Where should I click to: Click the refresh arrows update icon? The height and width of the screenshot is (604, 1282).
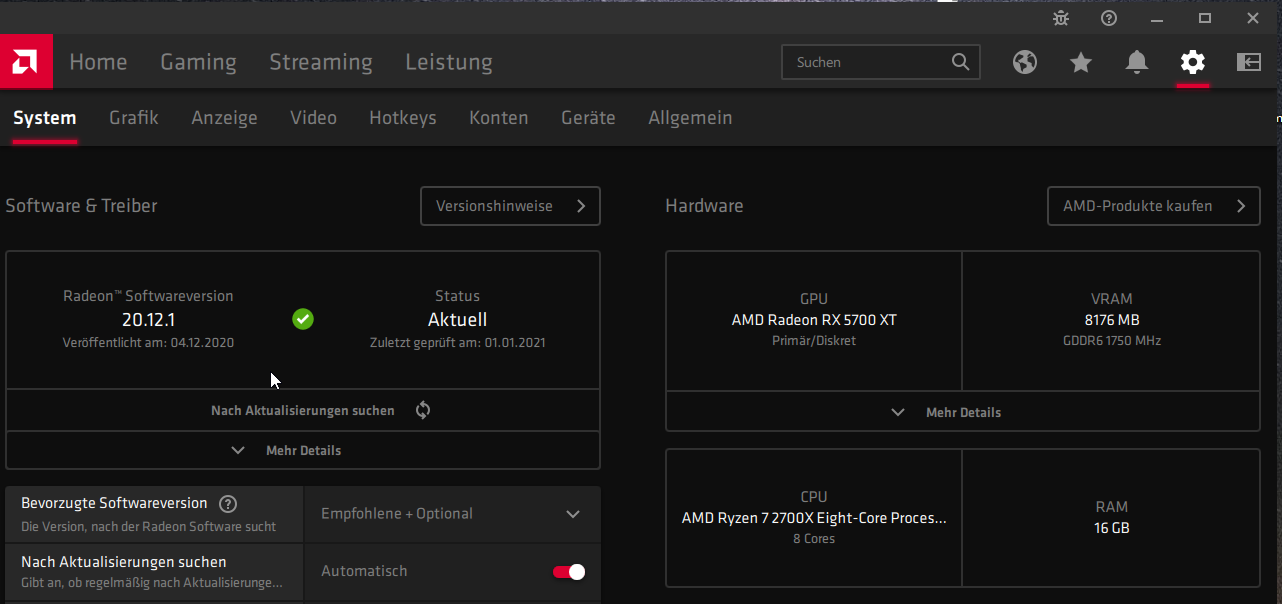click(x=423, y=410)
